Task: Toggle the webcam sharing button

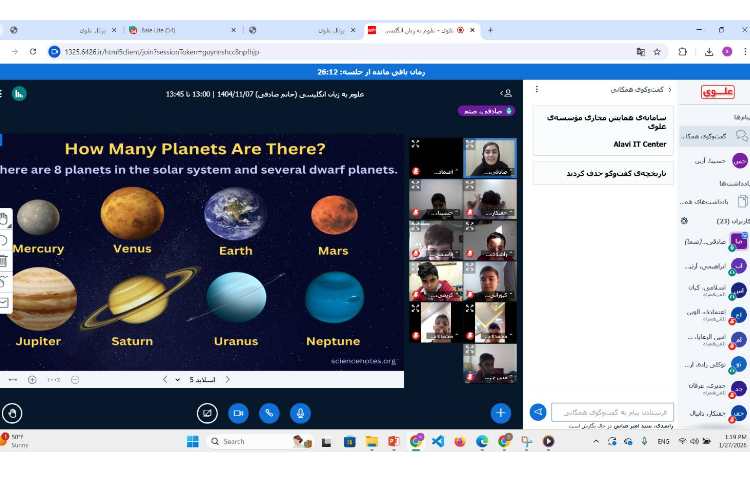Action: coord(238,413)
